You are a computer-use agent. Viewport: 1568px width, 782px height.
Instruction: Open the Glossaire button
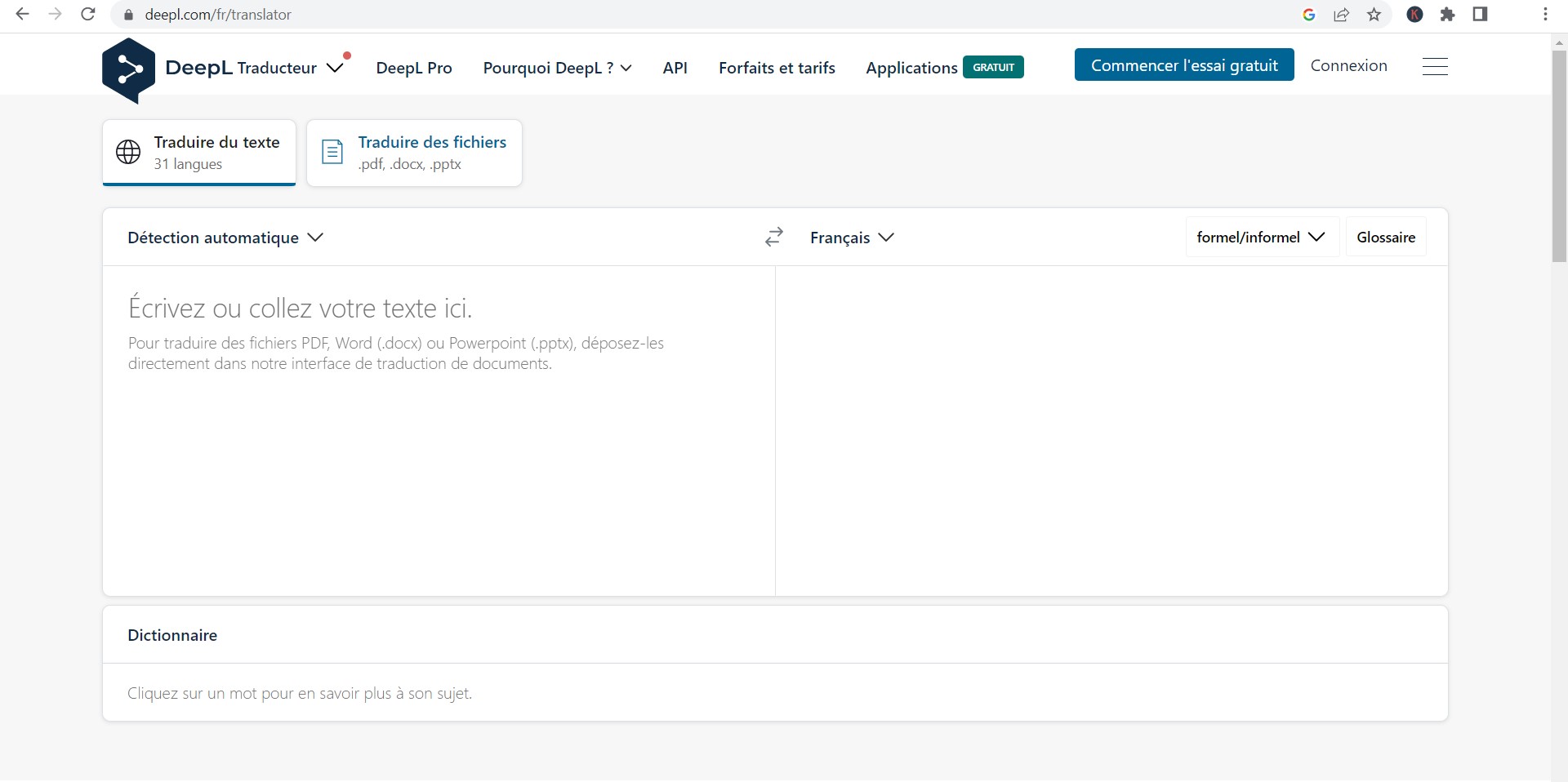(x=1385, y=238)
